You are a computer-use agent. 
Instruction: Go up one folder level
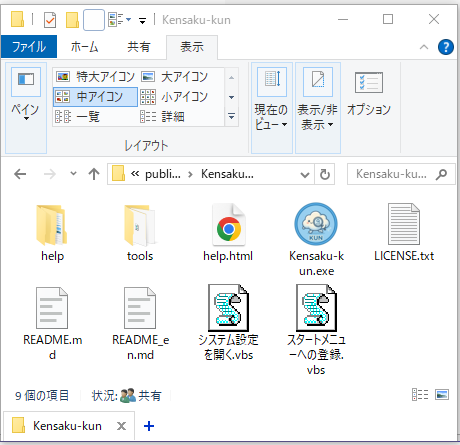pyautogui.click(x=94, y=174)
